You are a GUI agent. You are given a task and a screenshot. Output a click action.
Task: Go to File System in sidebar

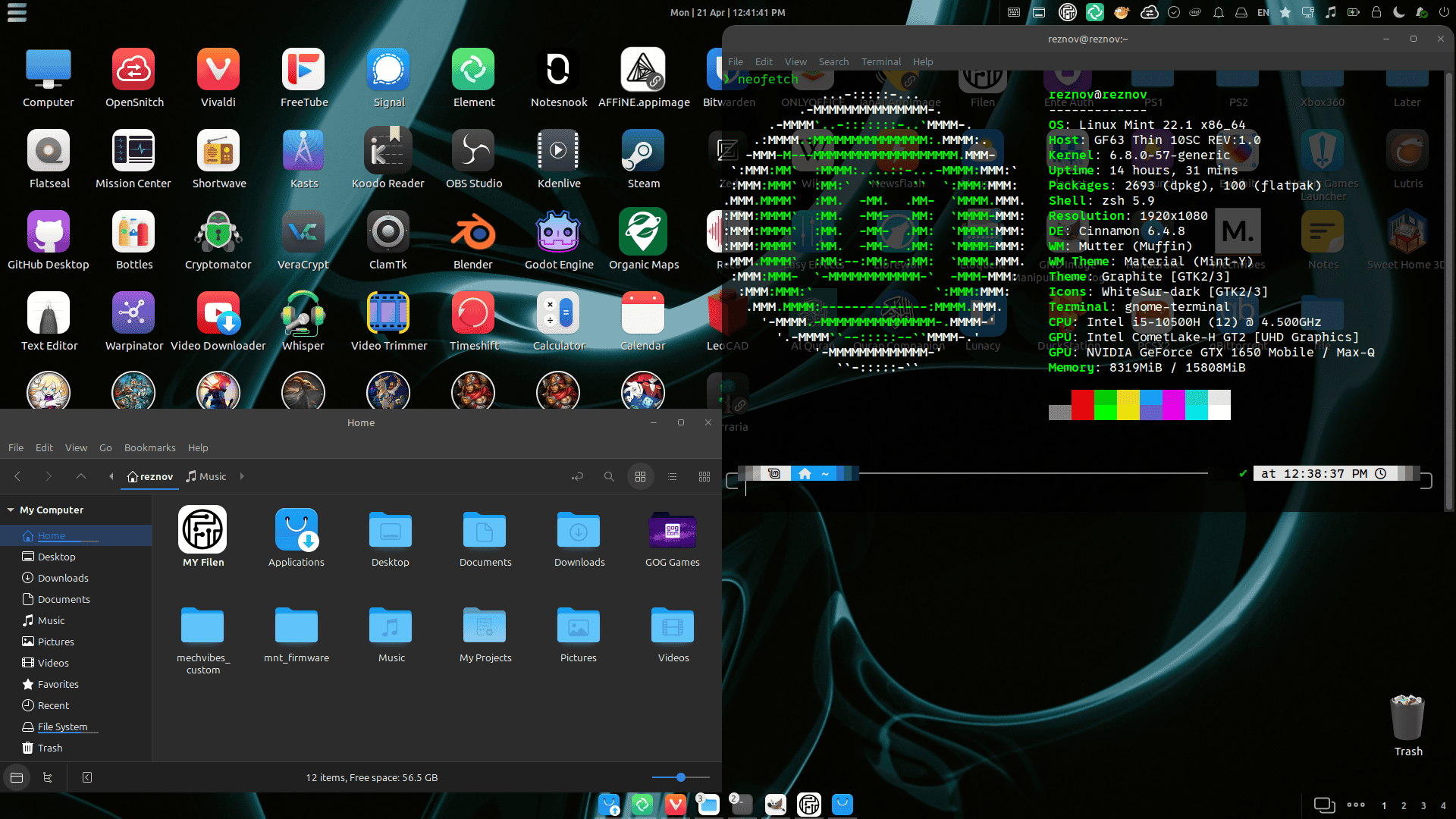click(x=62, y=727)
